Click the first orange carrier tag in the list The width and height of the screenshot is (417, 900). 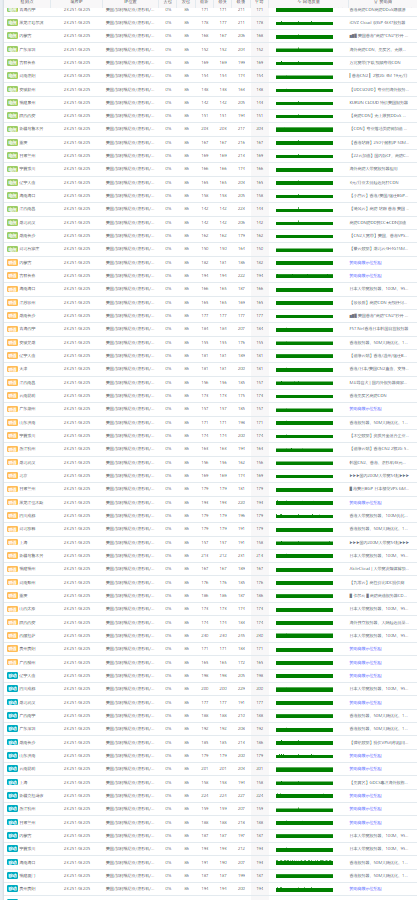[12, 262]
